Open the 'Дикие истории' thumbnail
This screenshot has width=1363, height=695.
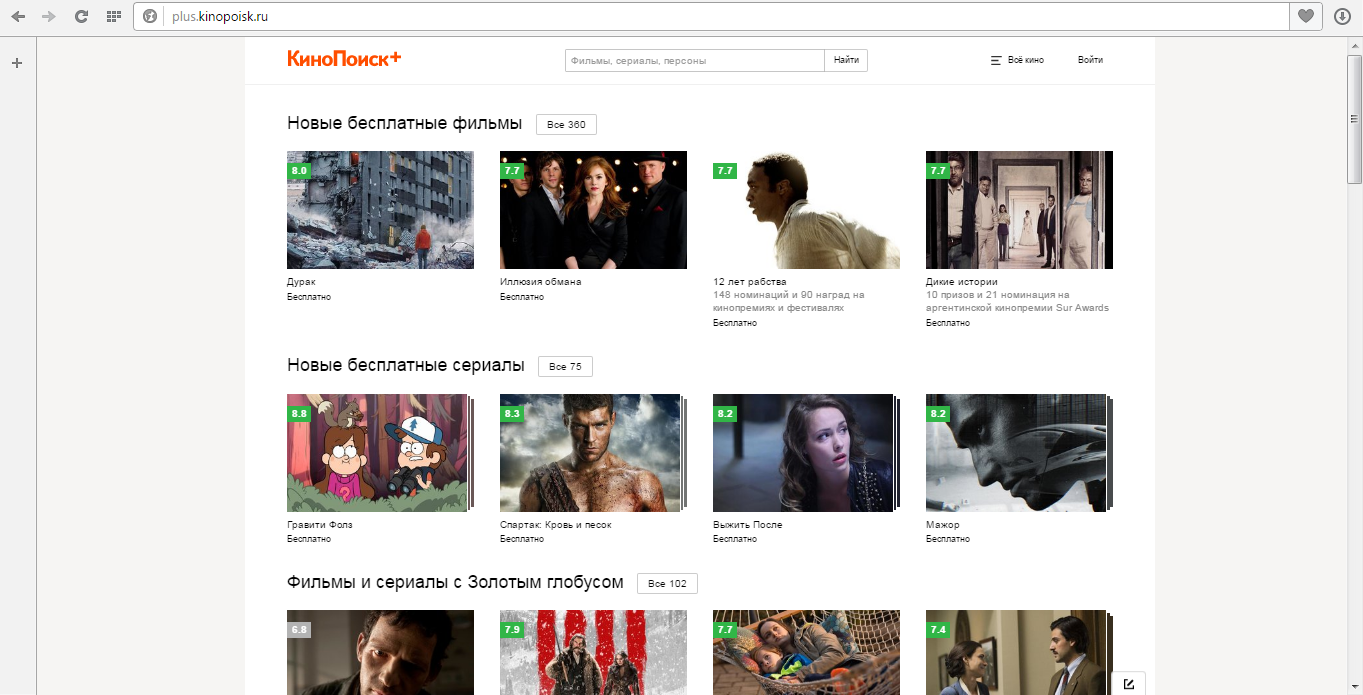coord(1019,210)
